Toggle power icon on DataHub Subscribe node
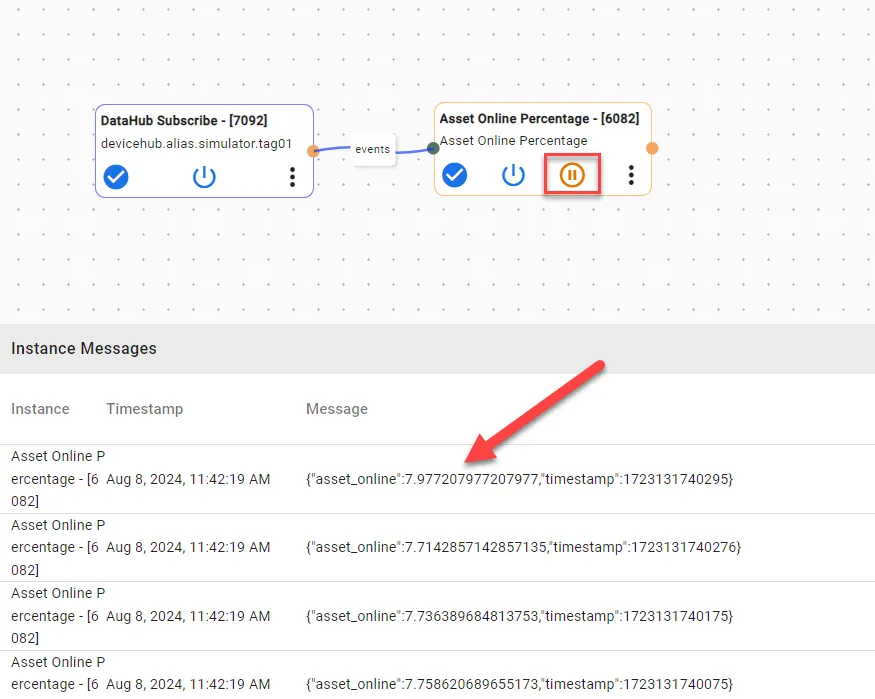This screenshot has width=875, height=699. pos(204,177)
